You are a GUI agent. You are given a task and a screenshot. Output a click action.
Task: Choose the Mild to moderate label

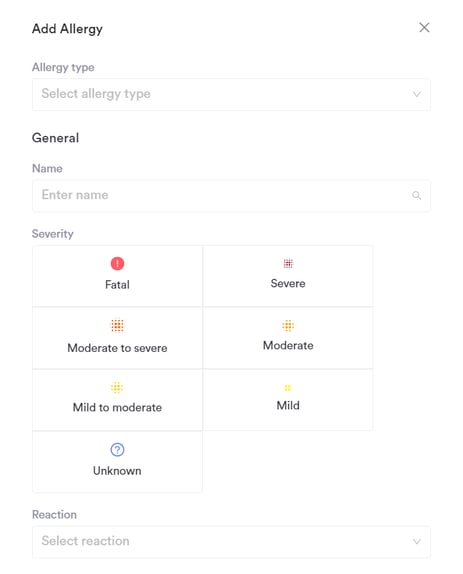[117, 407]
